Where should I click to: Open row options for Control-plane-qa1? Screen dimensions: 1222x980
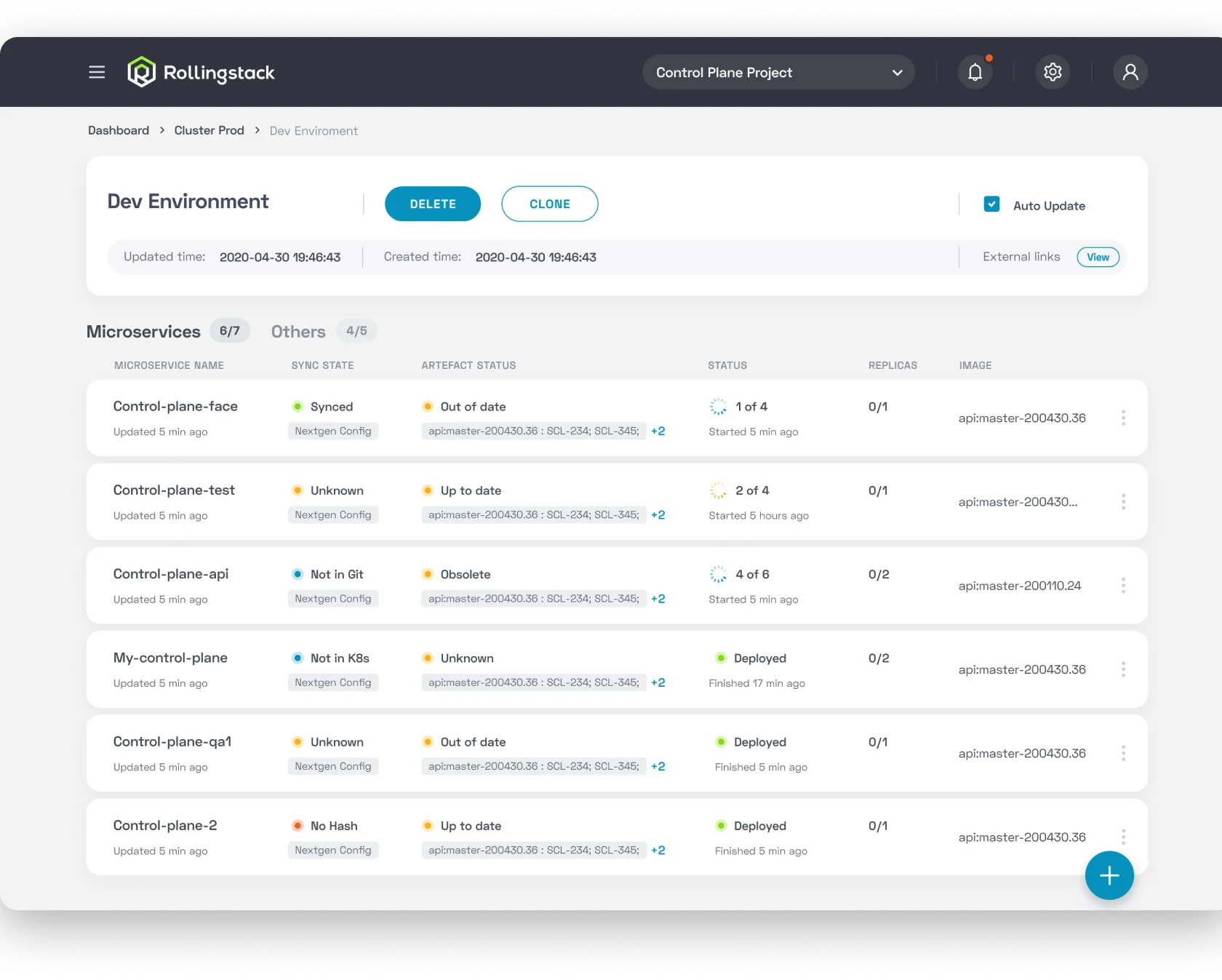tap(1124, 753)
